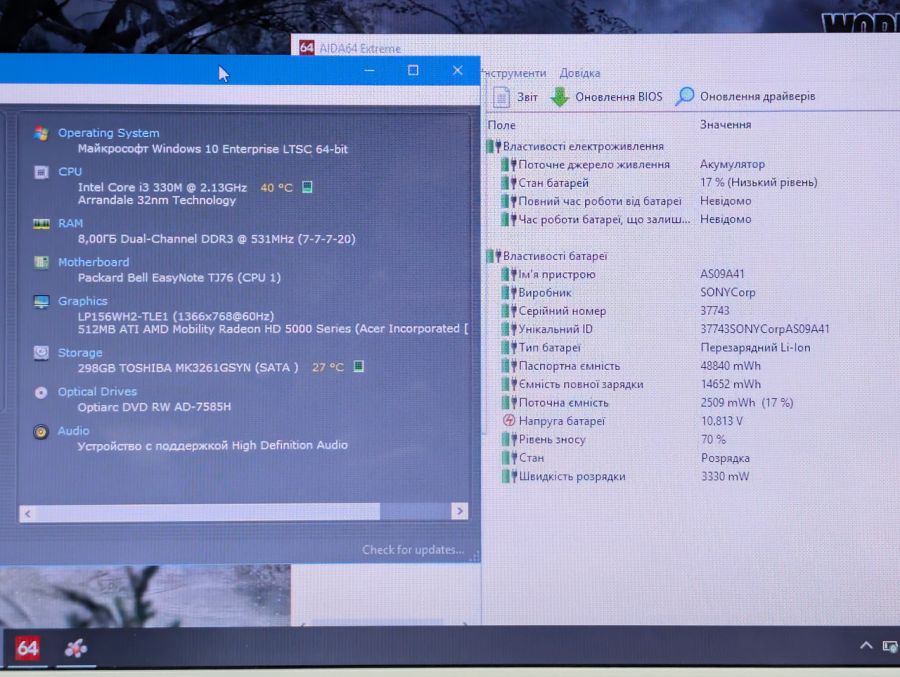Click the AIDA64 Extreme title bar icon
This screenshot has width=900, height=677.
pos(307,47)
